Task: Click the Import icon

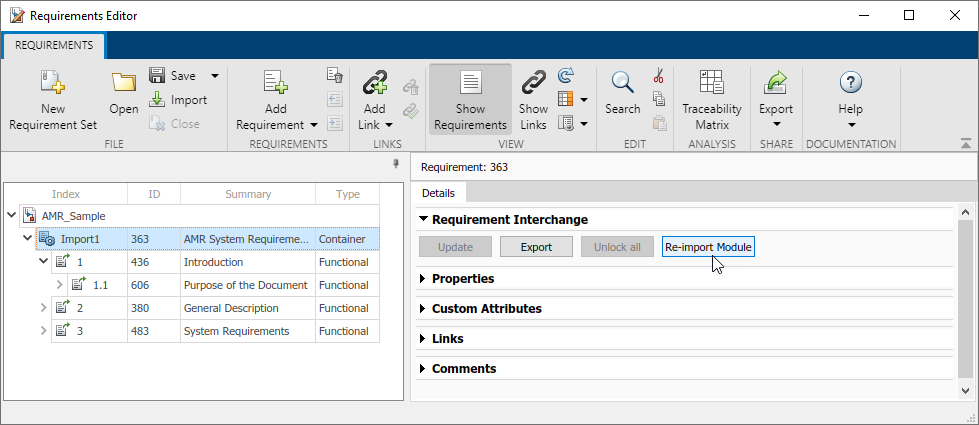Action: pyautogui.click(x=157, y=100)
